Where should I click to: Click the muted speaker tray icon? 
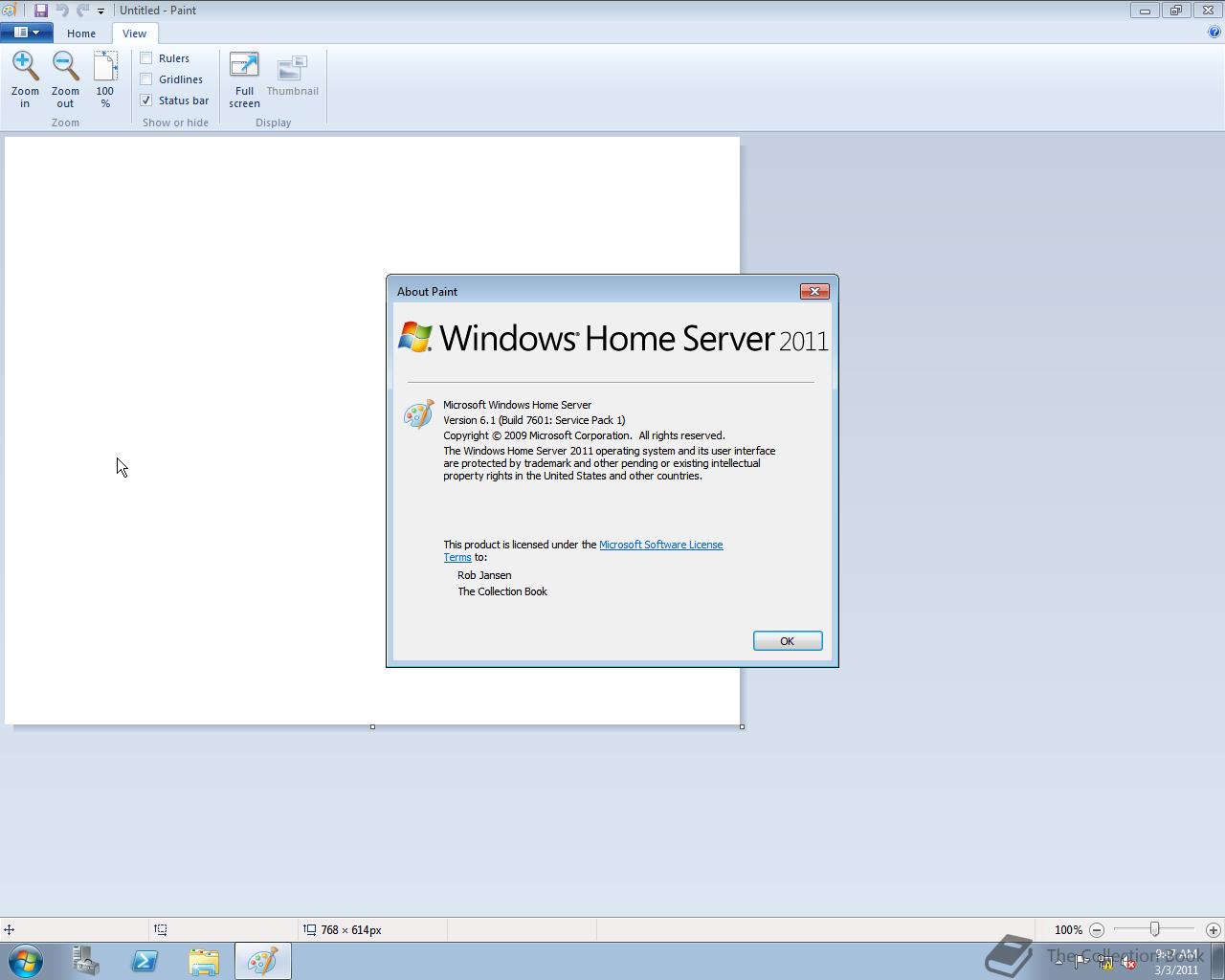point(1129,963)
